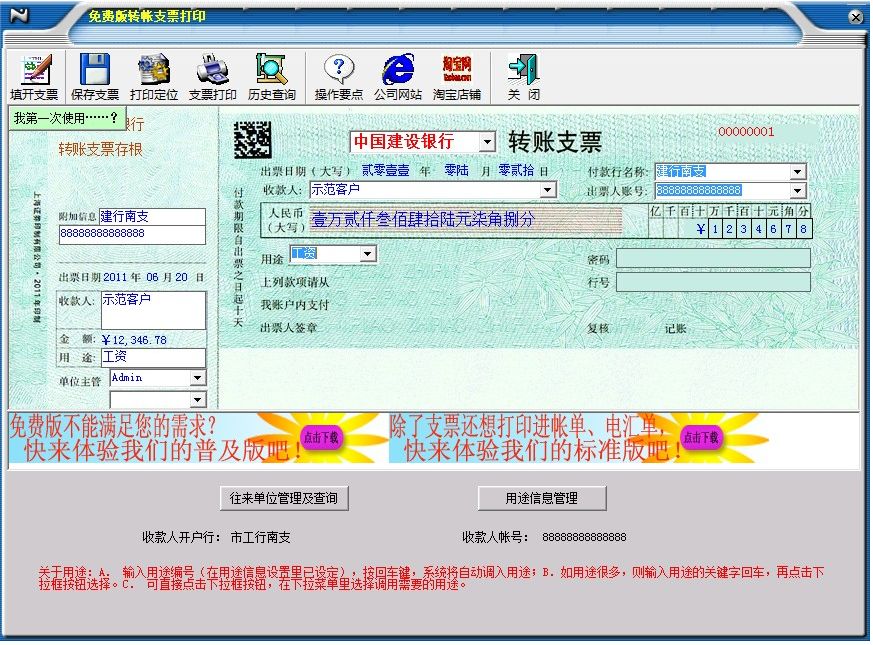Expand the 付款行名称 dropdown arrow
This screenshot has width=873, height=645.
(x=798, y=172)
